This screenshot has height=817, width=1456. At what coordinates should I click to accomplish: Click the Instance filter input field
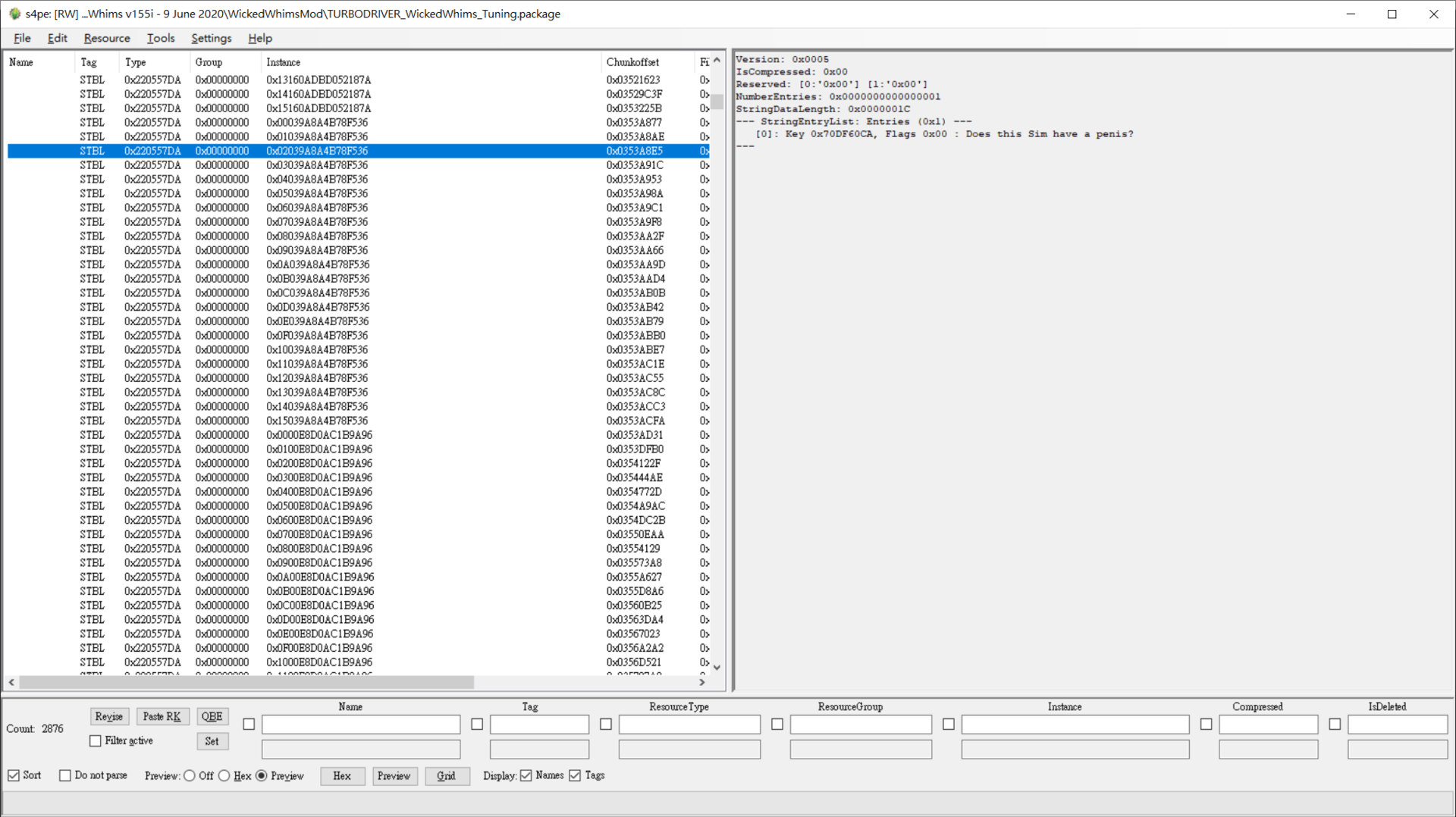coord(1075,725)
